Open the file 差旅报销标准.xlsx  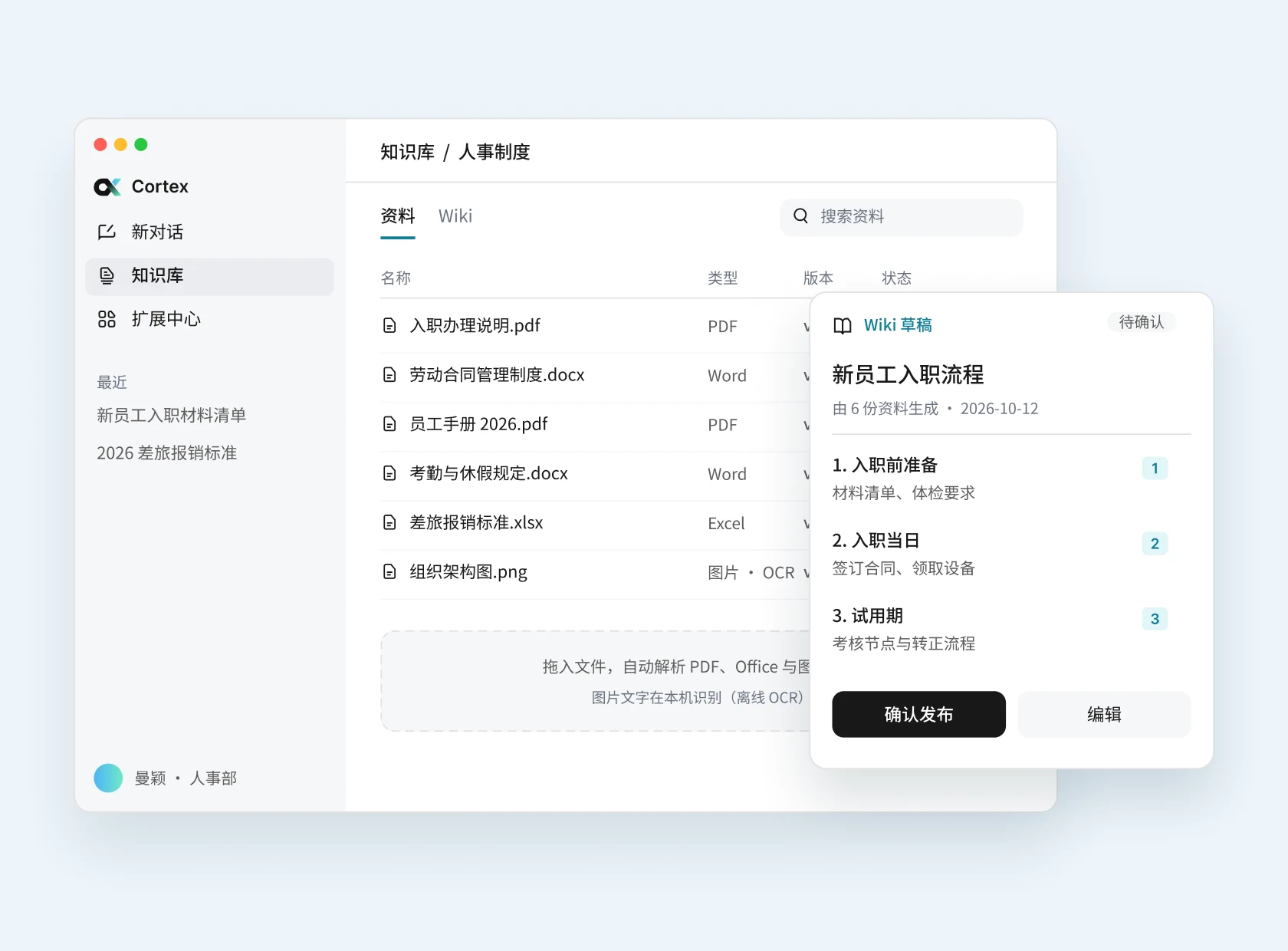click(476, 522)
